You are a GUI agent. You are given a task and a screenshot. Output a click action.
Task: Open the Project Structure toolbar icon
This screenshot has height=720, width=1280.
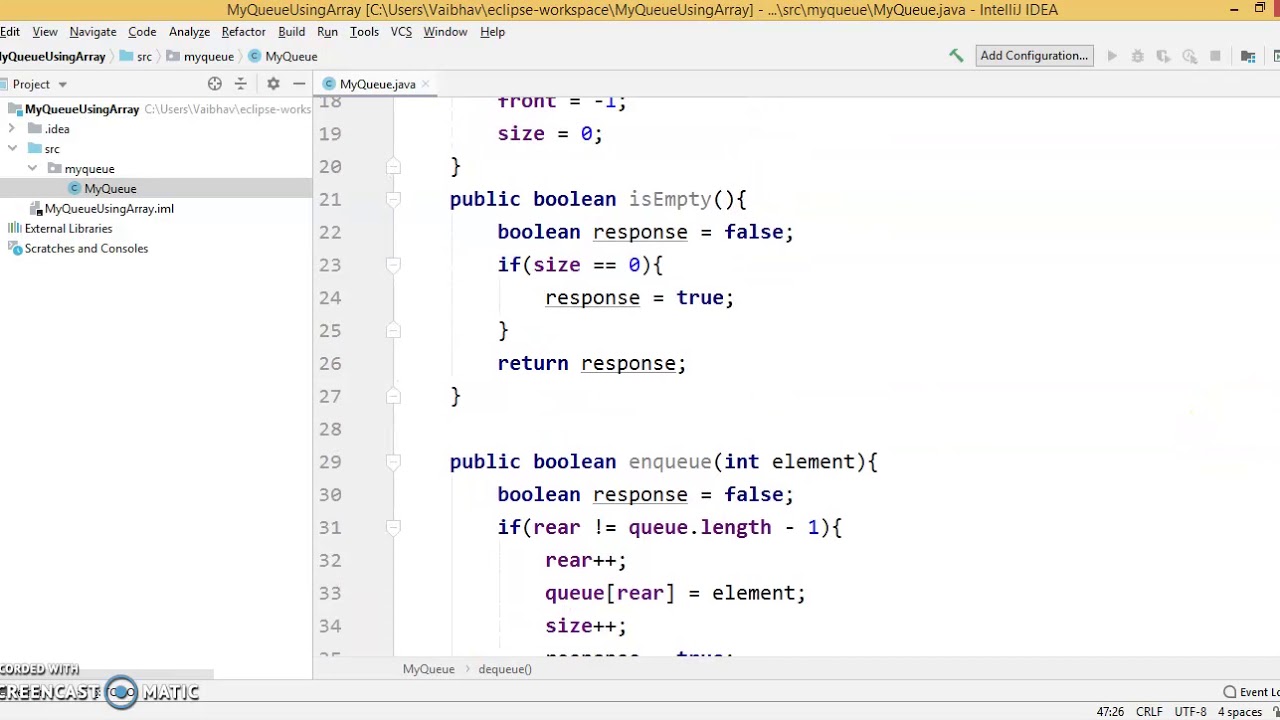(1248, 56)
